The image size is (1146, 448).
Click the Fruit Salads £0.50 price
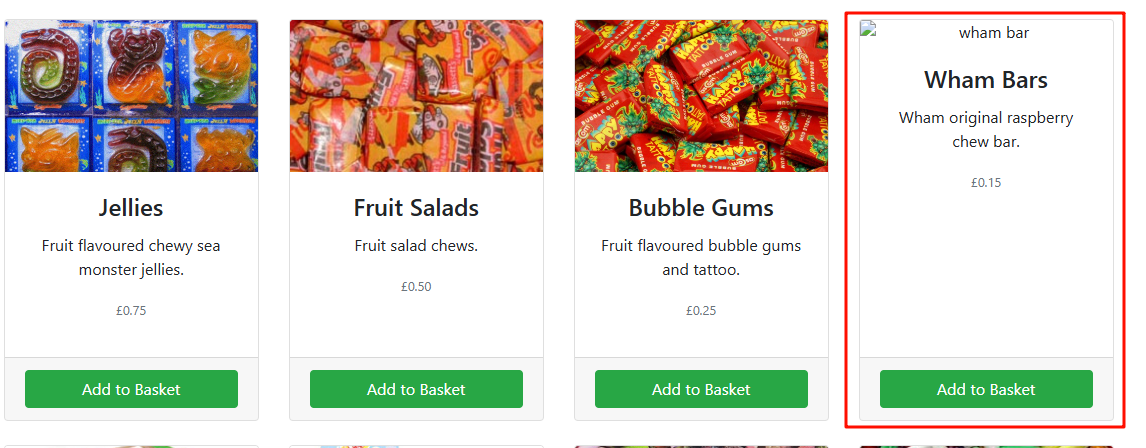tap(417, 286)
